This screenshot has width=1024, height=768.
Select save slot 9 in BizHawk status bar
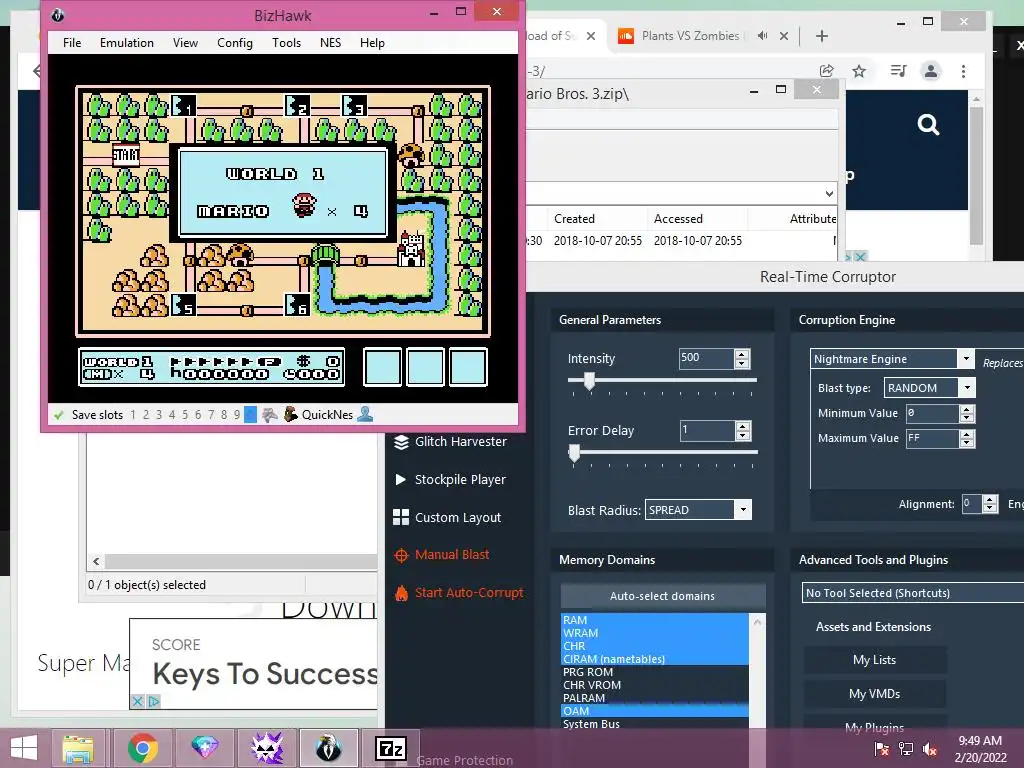click(x=236, y=415)
